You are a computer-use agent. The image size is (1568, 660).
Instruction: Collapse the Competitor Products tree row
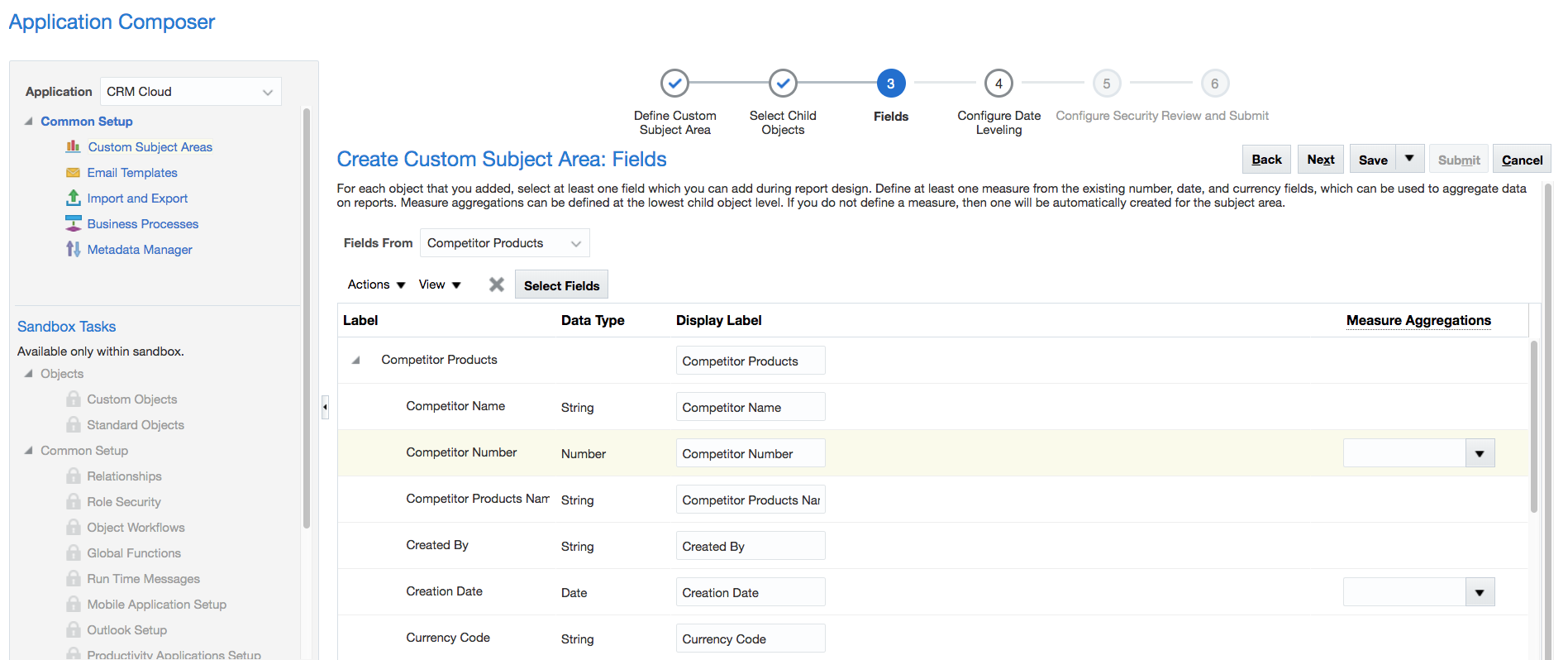356,361
